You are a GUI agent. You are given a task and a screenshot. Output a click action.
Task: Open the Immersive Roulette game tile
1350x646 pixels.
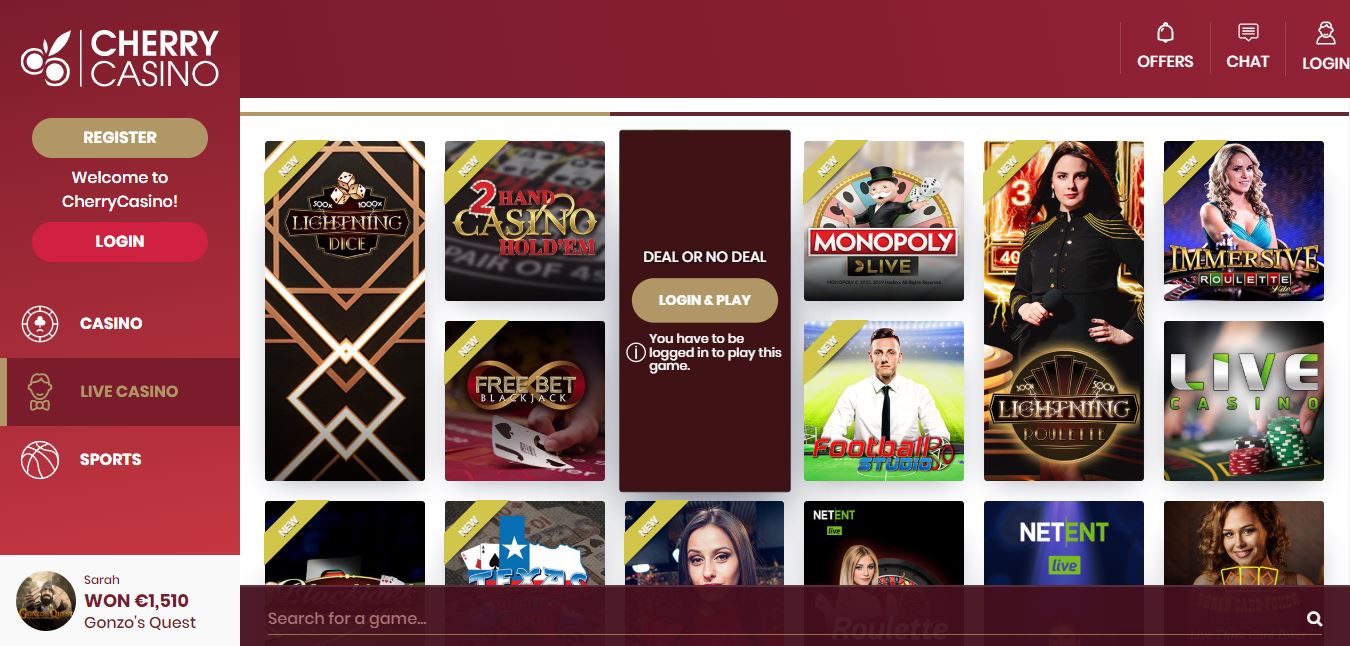[x=1244, y=221]
